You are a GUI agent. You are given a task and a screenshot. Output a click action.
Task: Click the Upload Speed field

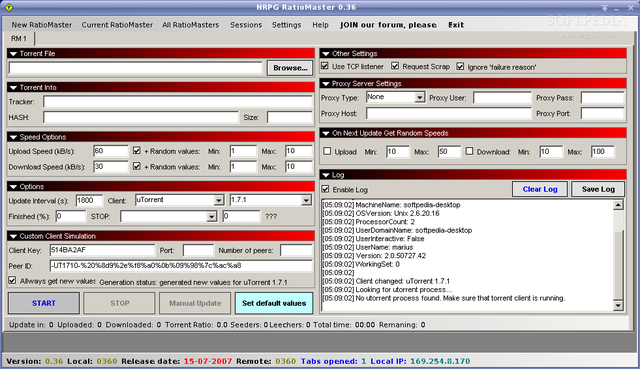[111, 151]
